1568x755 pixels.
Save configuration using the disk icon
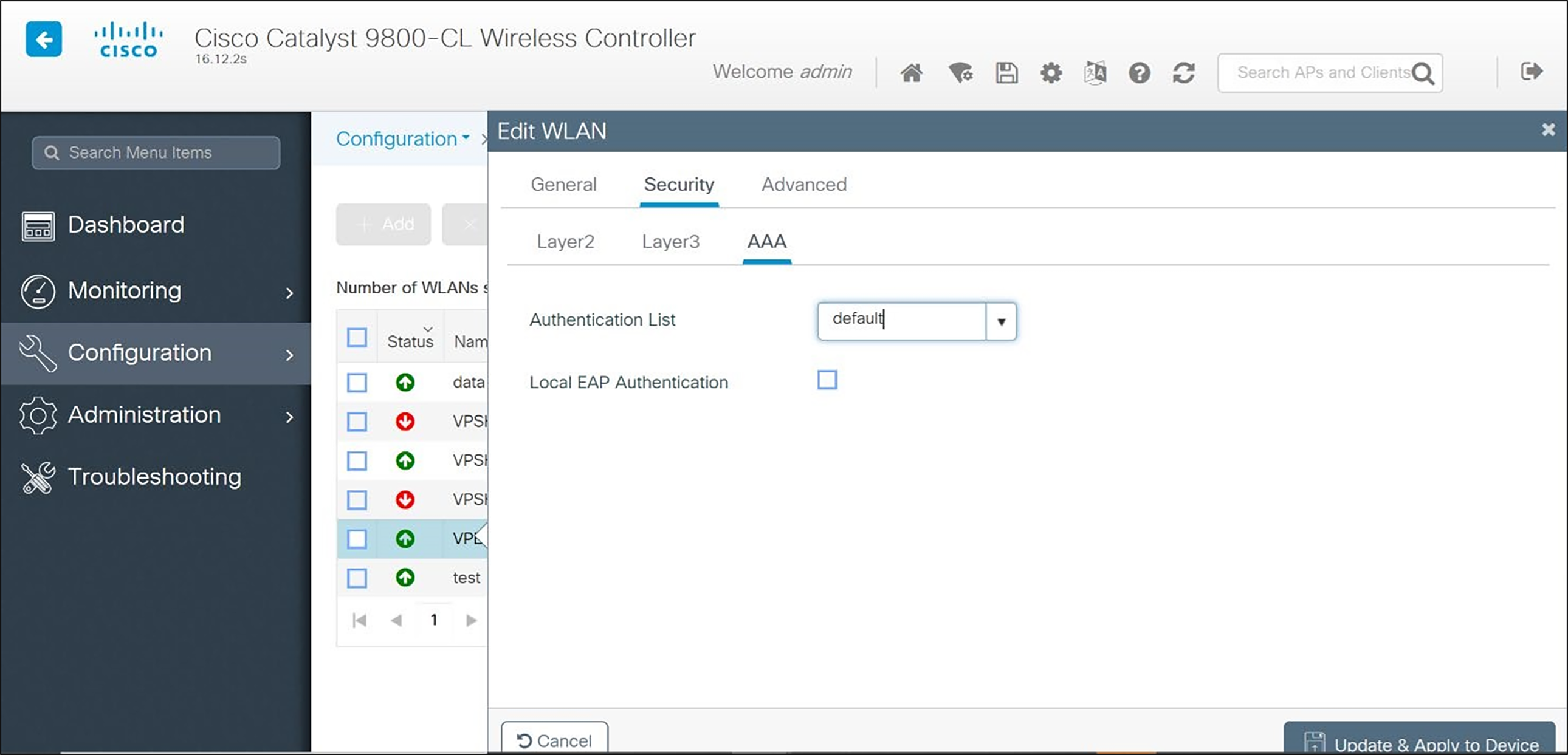pyautogui.click(x=1006, y=72)
